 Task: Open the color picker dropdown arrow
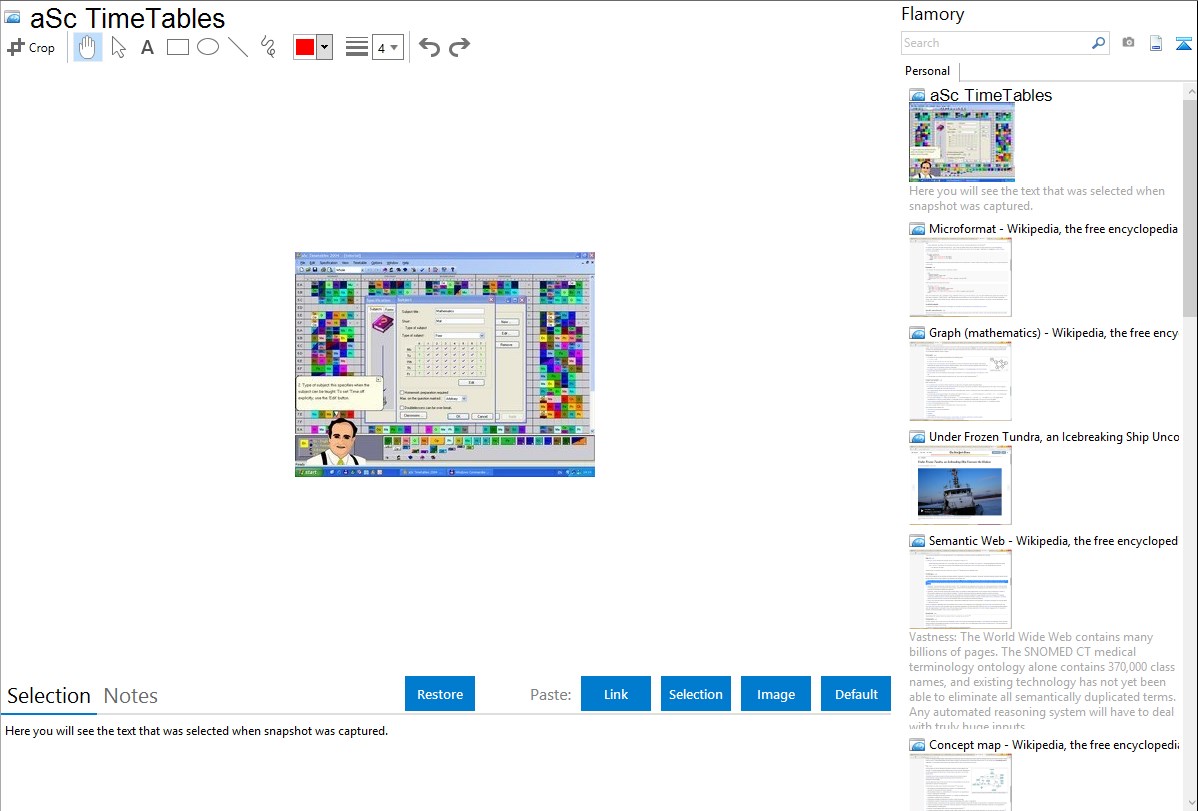[x=325, y=47]
